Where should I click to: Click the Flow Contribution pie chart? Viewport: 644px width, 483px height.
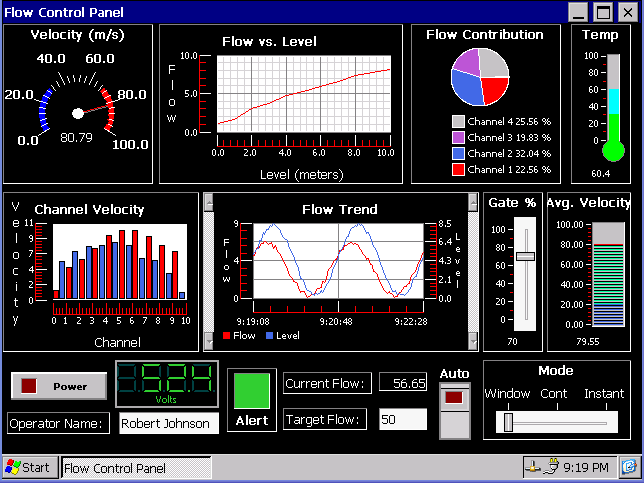pos(481,77)
